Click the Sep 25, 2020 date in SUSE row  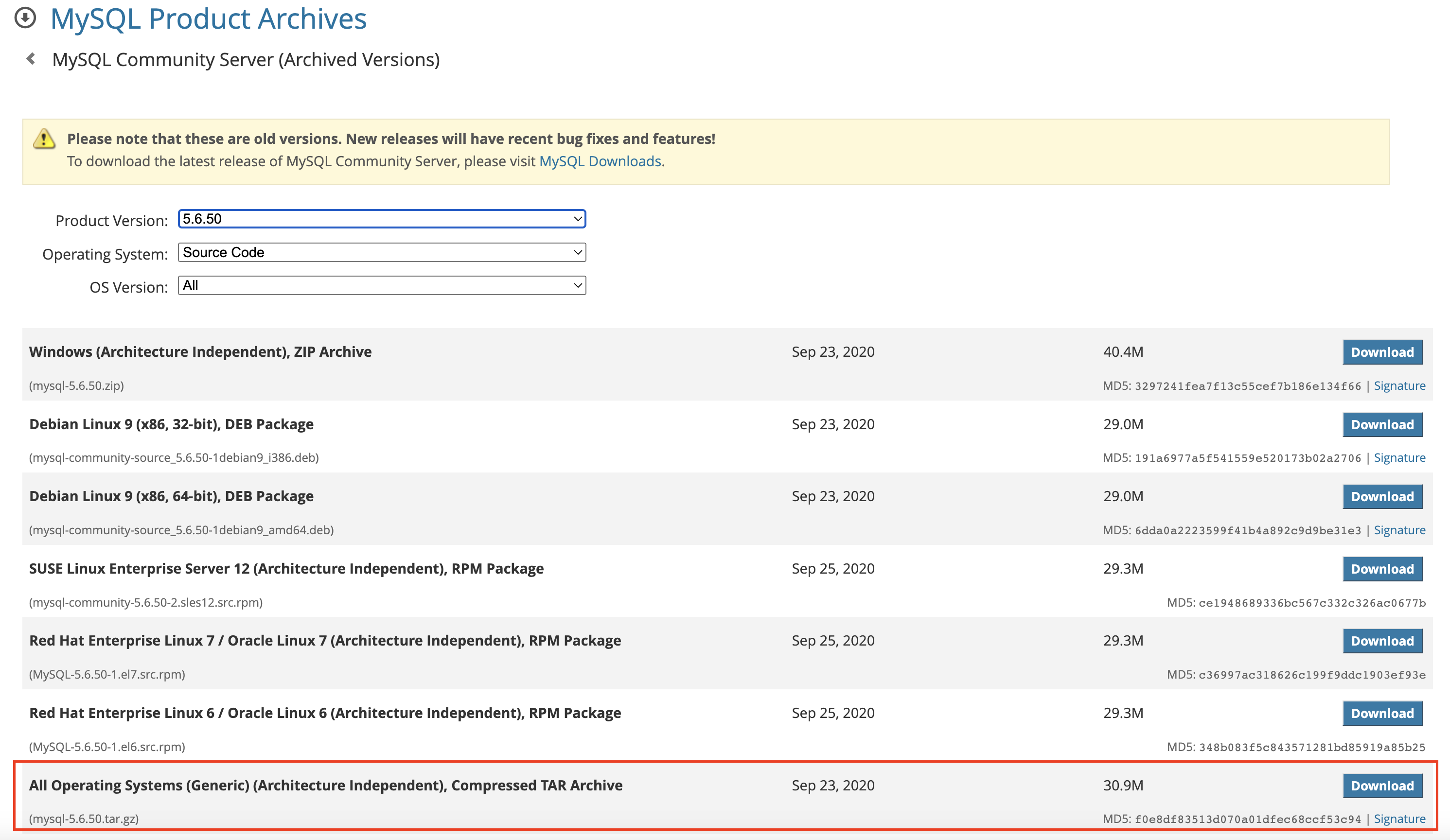[x=832, y=568]
